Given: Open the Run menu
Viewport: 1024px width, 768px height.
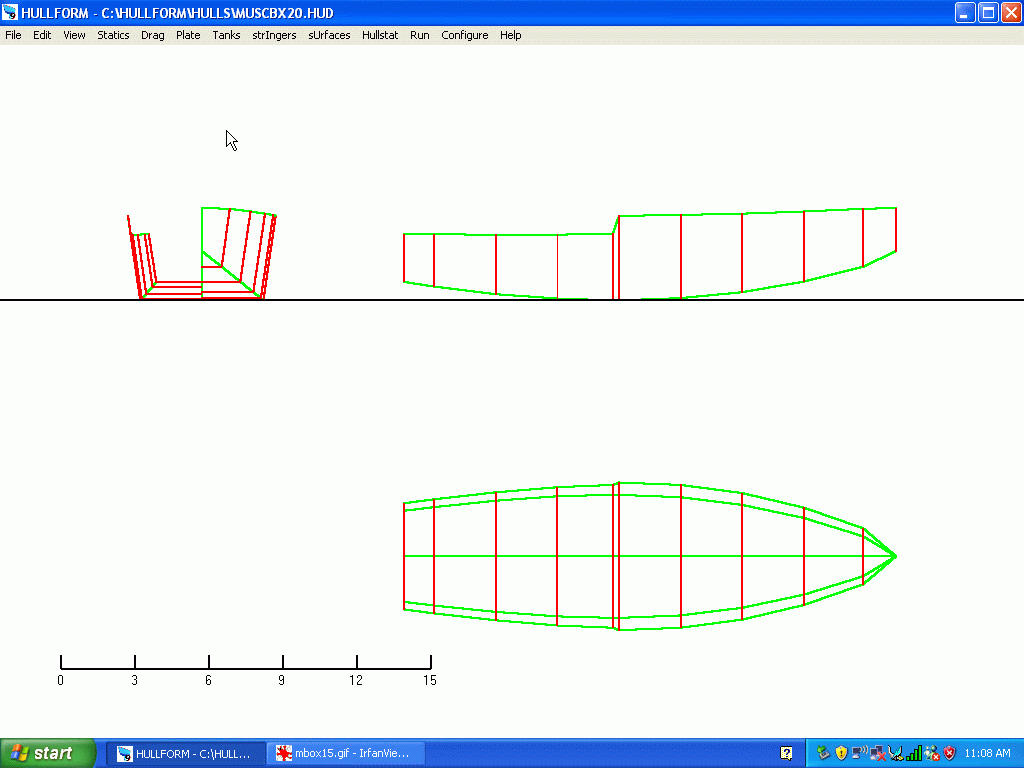Looking at the screenshot, I should point(419,35).
